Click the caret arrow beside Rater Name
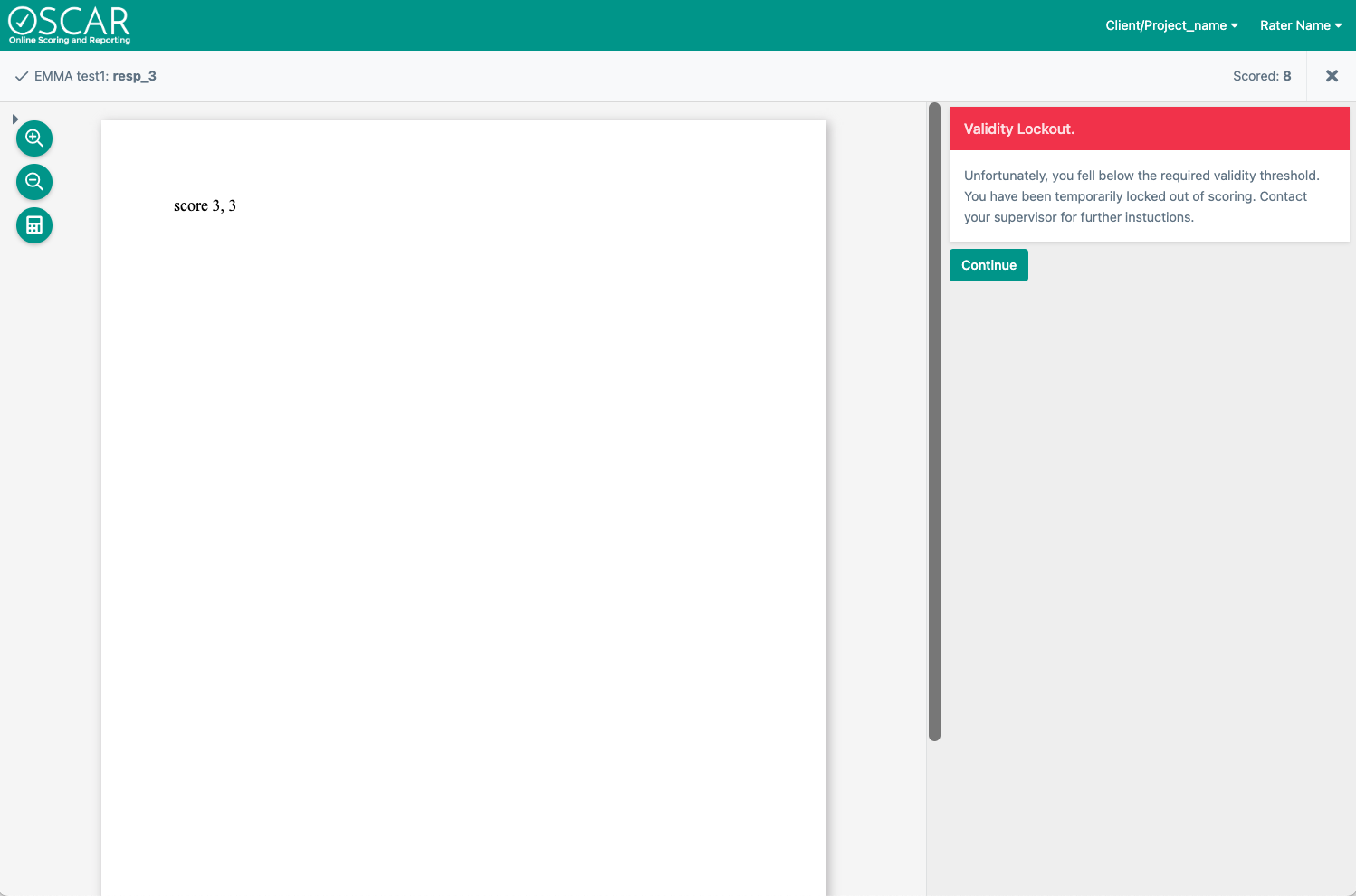The width and height of the screenshot is (1356, 896). coord(1338,25)
